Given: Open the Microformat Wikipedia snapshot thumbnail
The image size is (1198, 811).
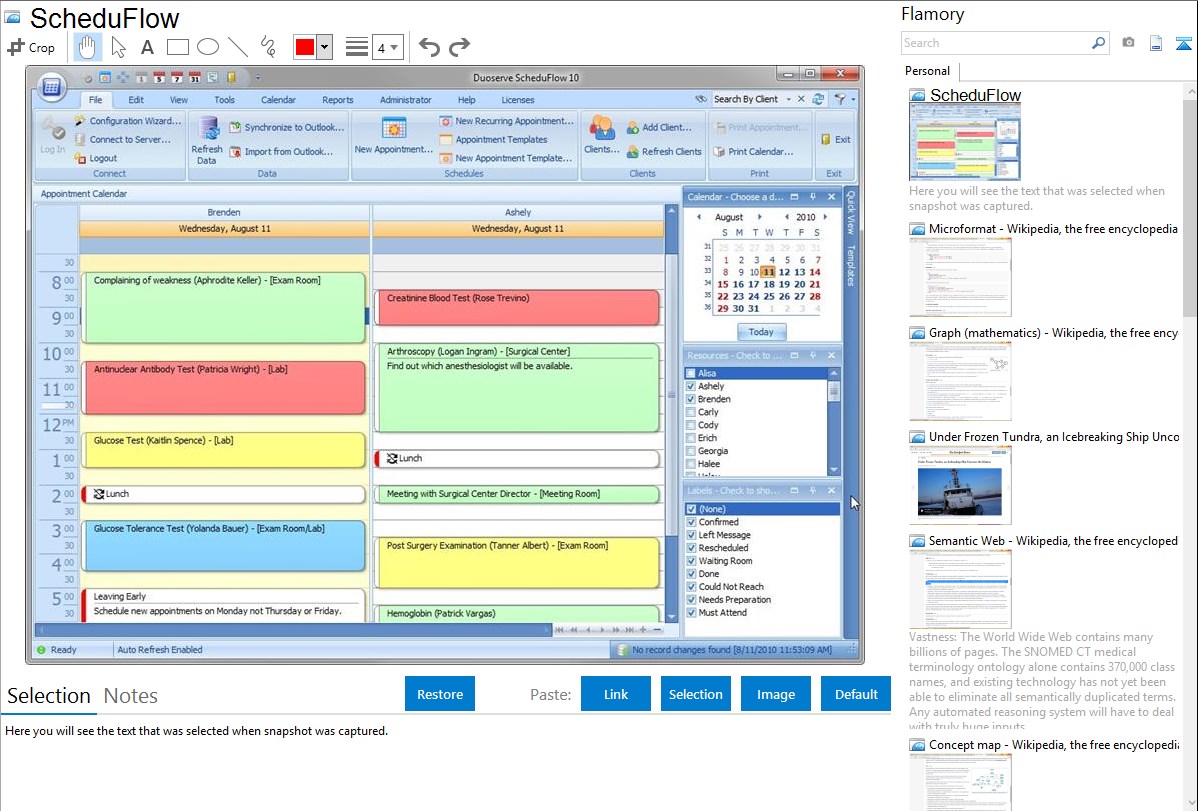Looking at the screenshot, I should click(960, 277).
